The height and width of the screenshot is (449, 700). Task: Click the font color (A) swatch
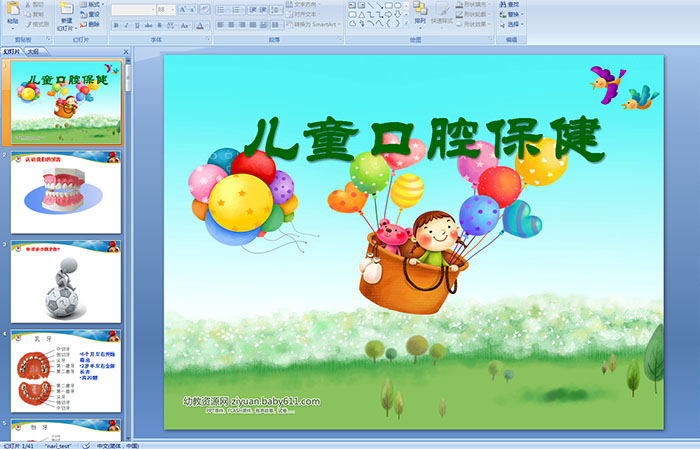tap(200, 25)
